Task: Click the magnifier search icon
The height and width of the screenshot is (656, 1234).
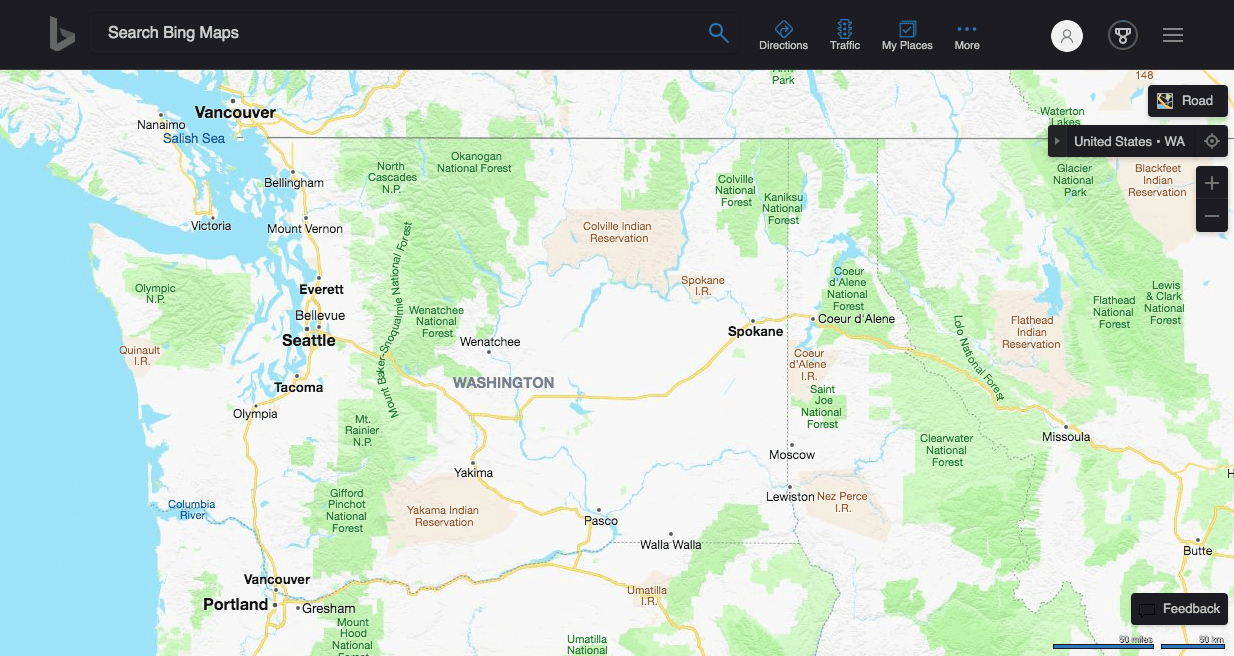Action: point(718,33)
